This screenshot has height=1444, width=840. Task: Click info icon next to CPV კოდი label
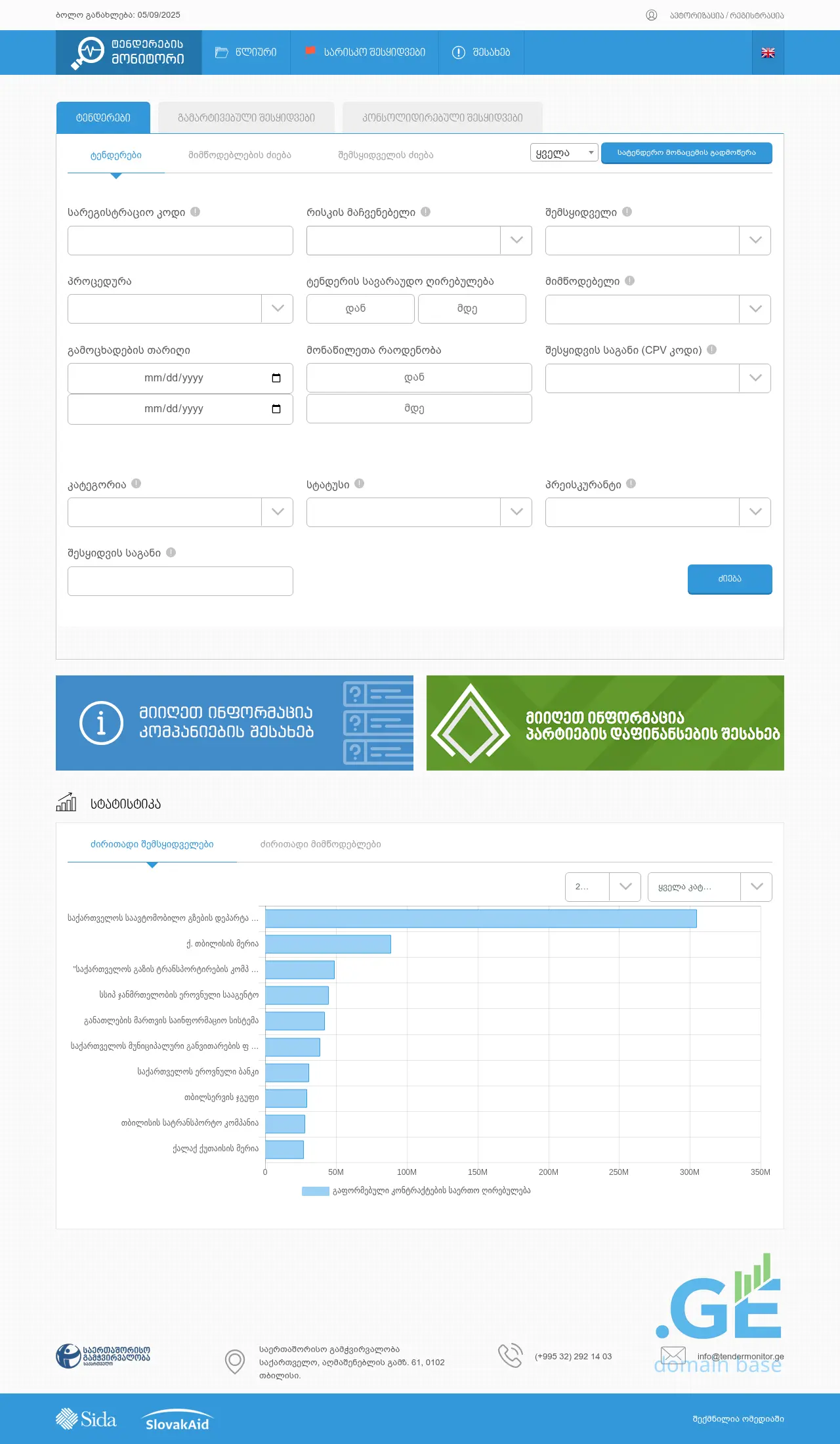coord(712,350)
